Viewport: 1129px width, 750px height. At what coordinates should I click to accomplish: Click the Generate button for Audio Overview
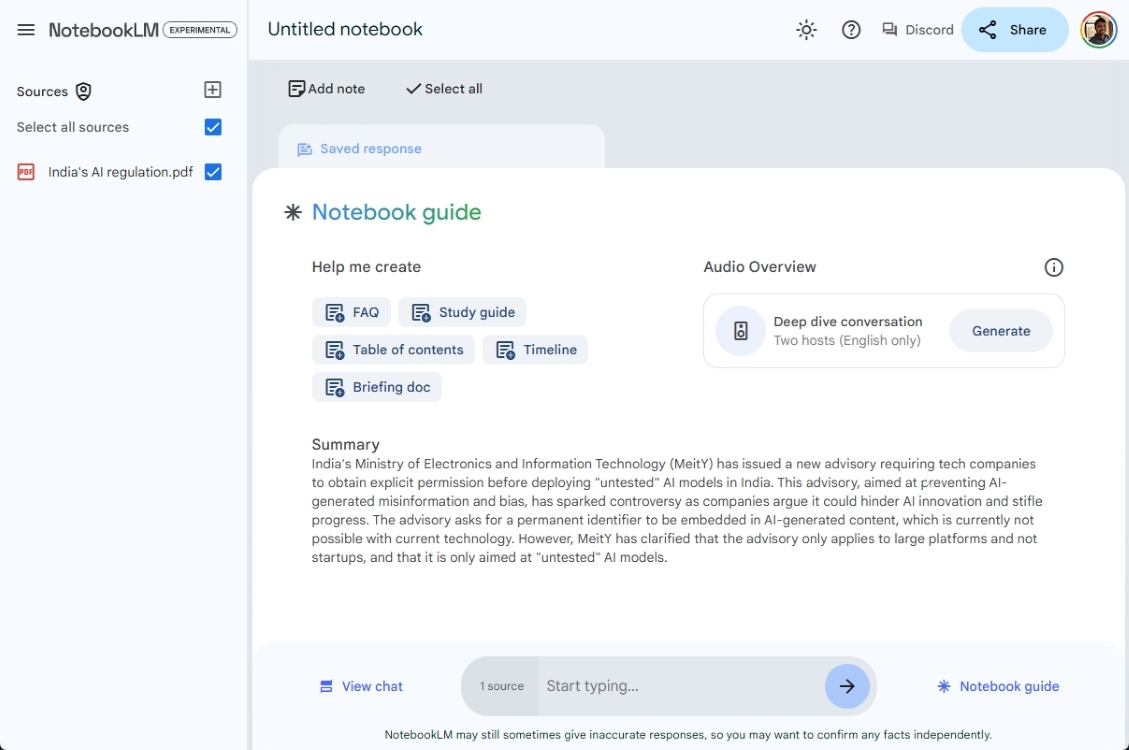tap(1000, 330)
